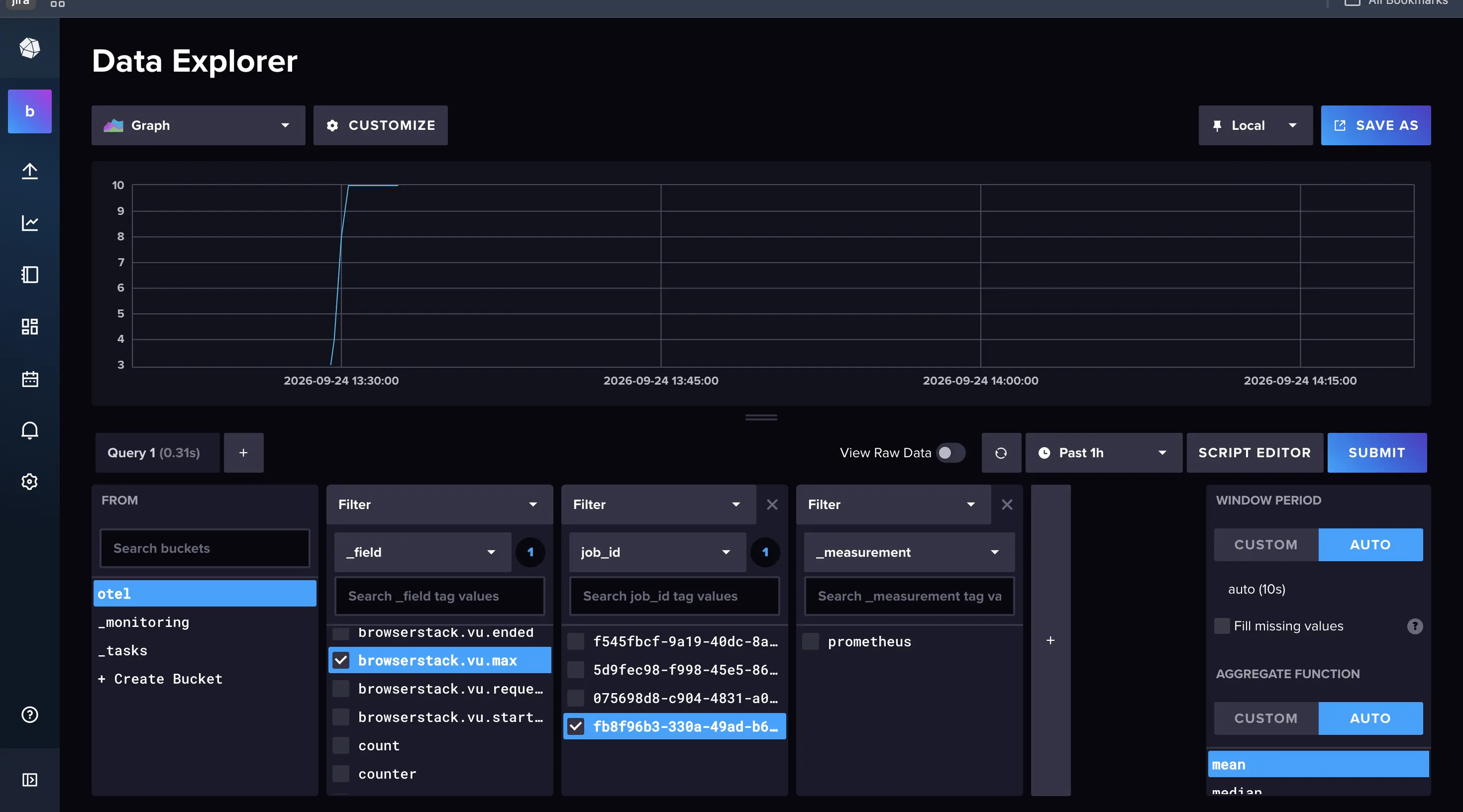Viewport: 1463px width, 812px height.
Task: Click the SUBMIT button
Action: 1377,453
